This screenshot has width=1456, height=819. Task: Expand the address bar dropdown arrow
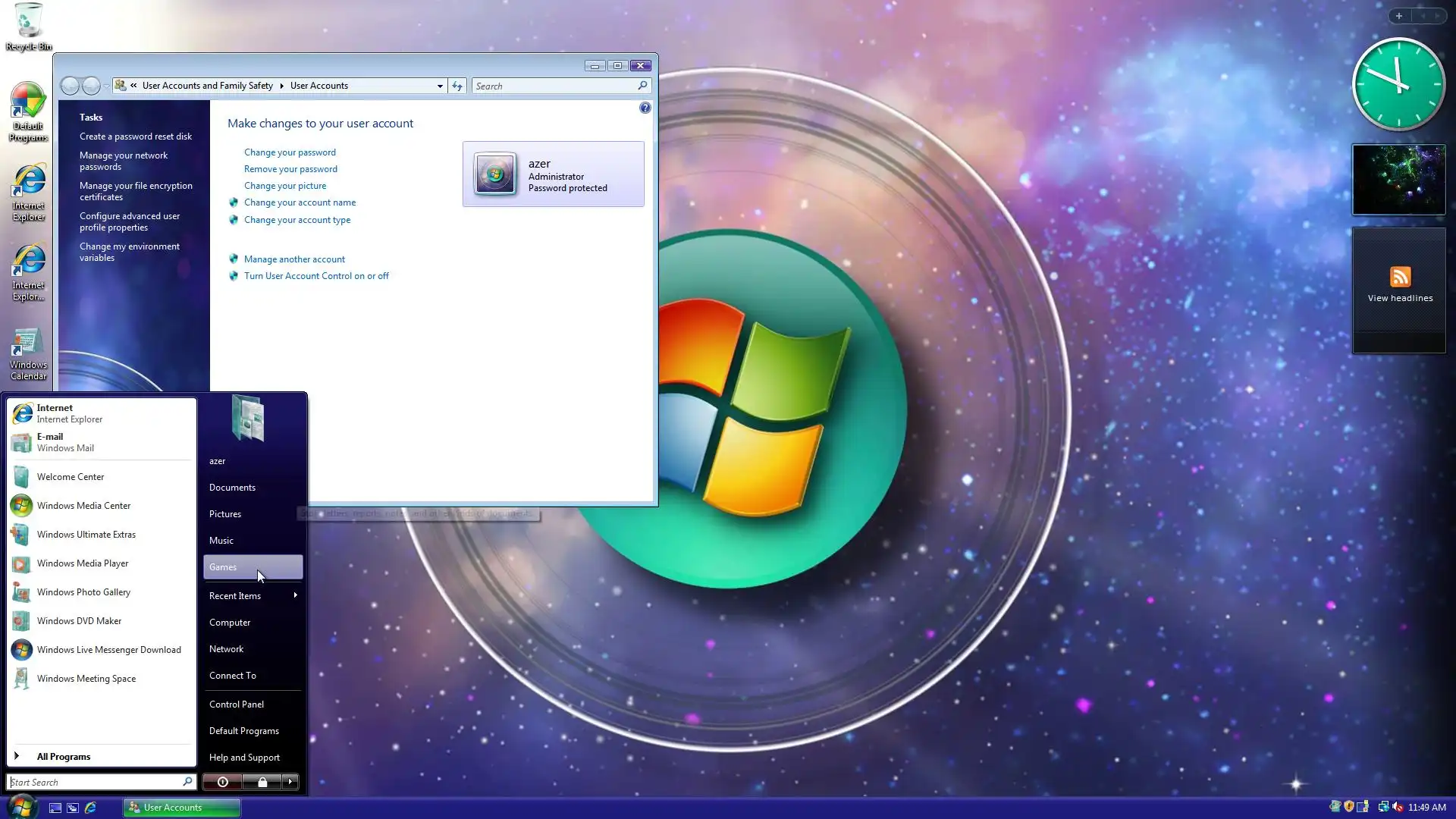click(x=440, y=86)
